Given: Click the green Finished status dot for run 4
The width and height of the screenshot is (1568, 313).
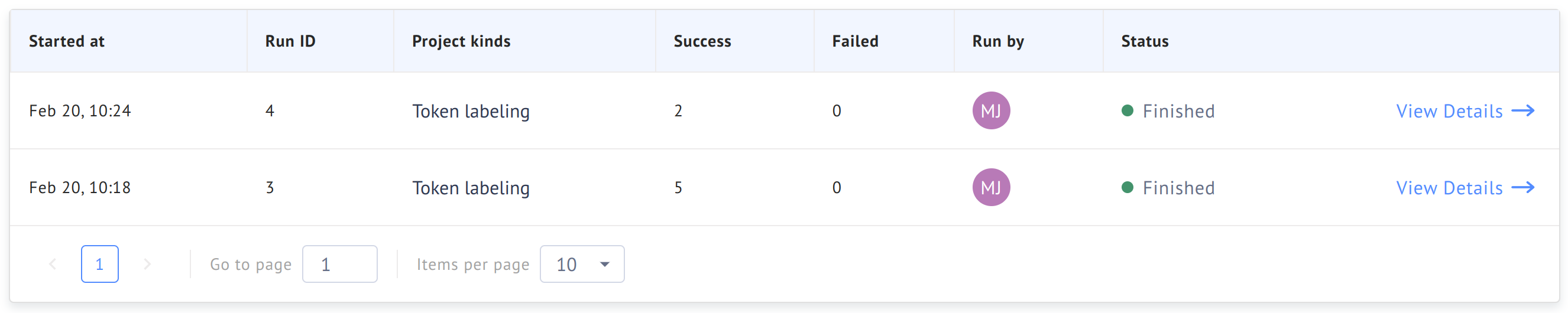Looking at the screenshot, I should (1127, 110).
